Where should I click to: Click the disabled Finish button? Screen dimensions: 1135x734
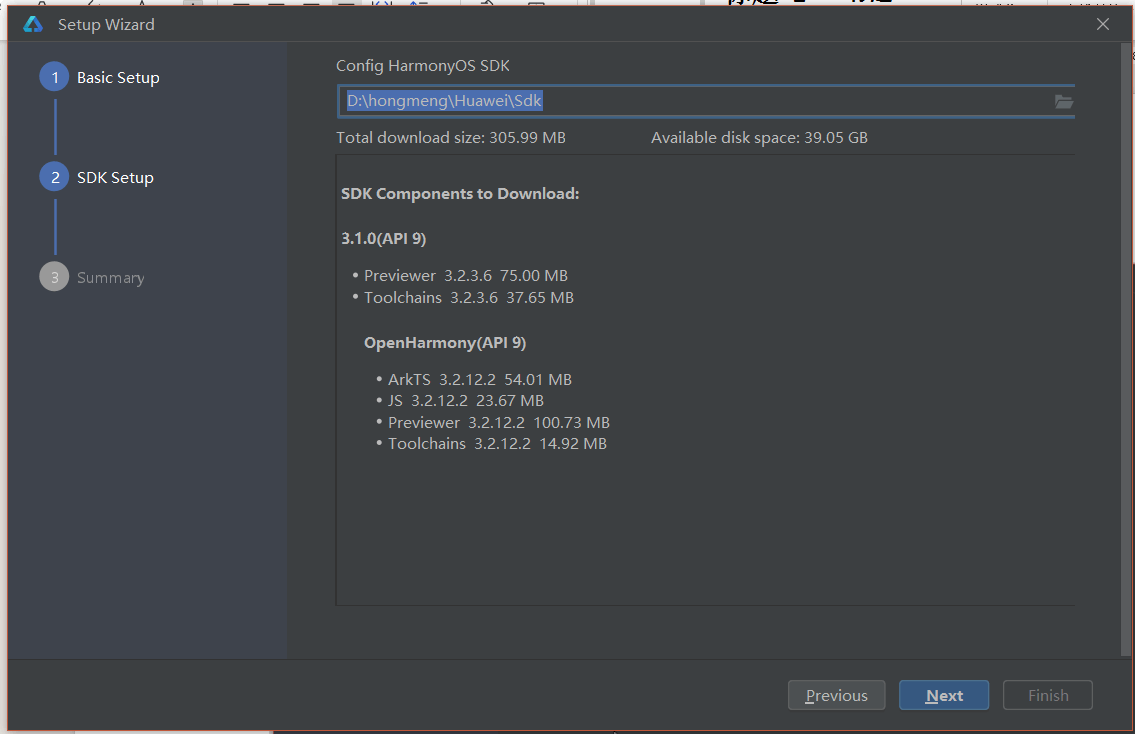[x=1047, y=695]
